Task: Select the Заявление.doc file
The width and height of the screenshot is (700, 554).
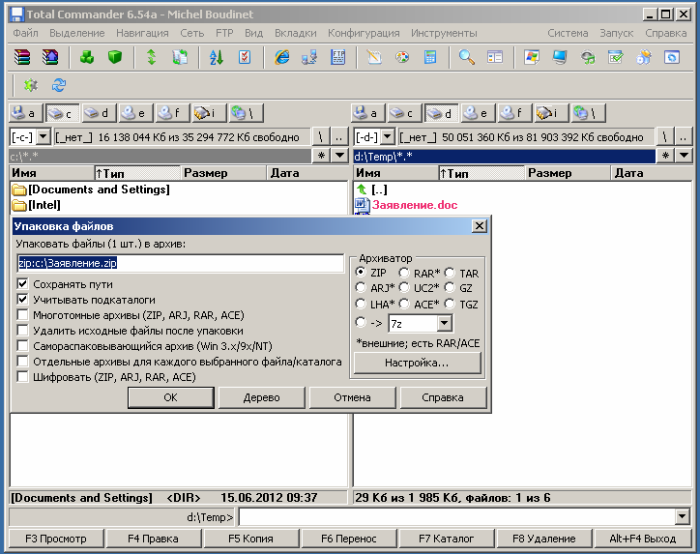Action: click(415, 205)
